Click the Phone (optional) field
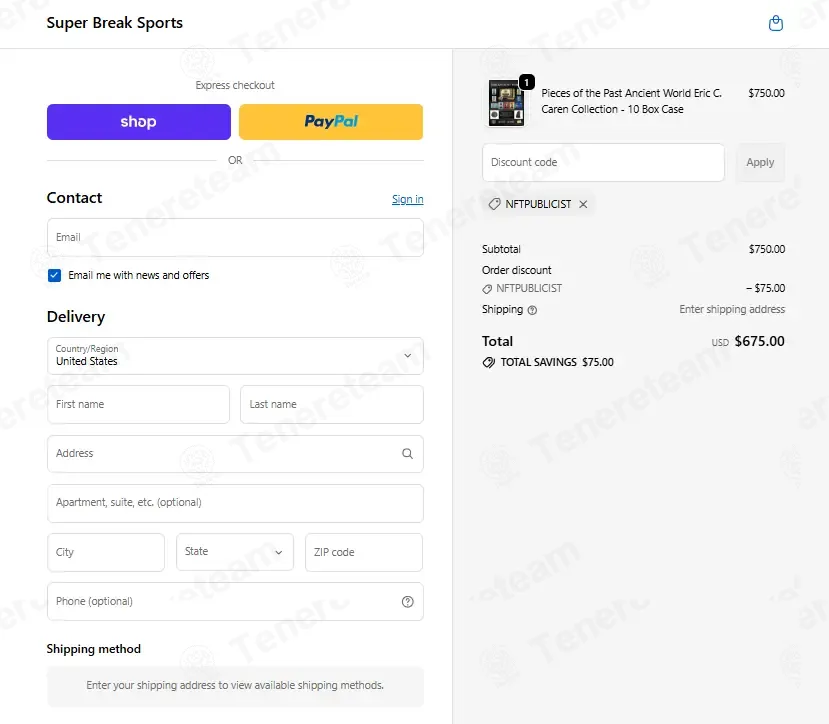Image resolution: width=829 pixels, height=724 pixels. pyautogui.click(x=235, y=602)
